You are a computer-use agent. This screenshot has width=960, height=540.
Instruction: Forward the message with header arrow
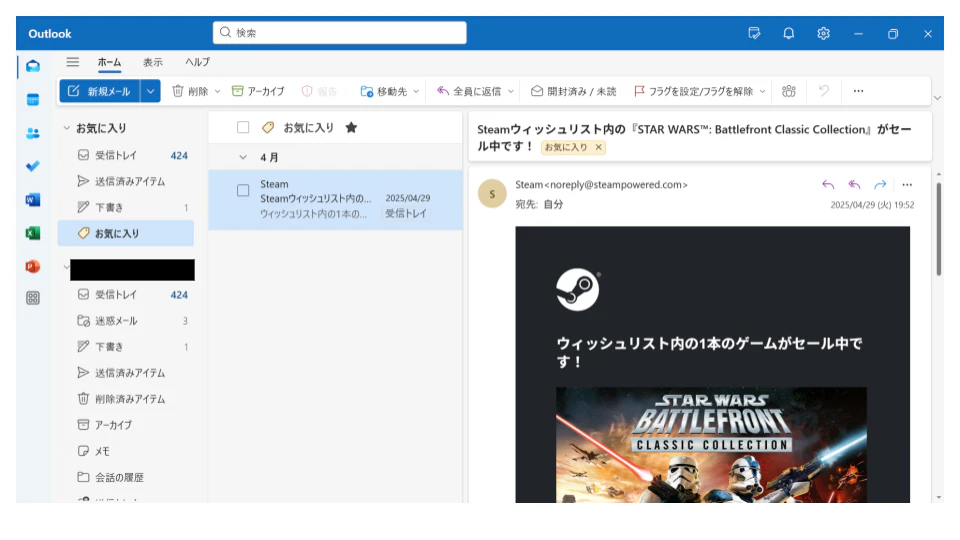tap(880, 184)
